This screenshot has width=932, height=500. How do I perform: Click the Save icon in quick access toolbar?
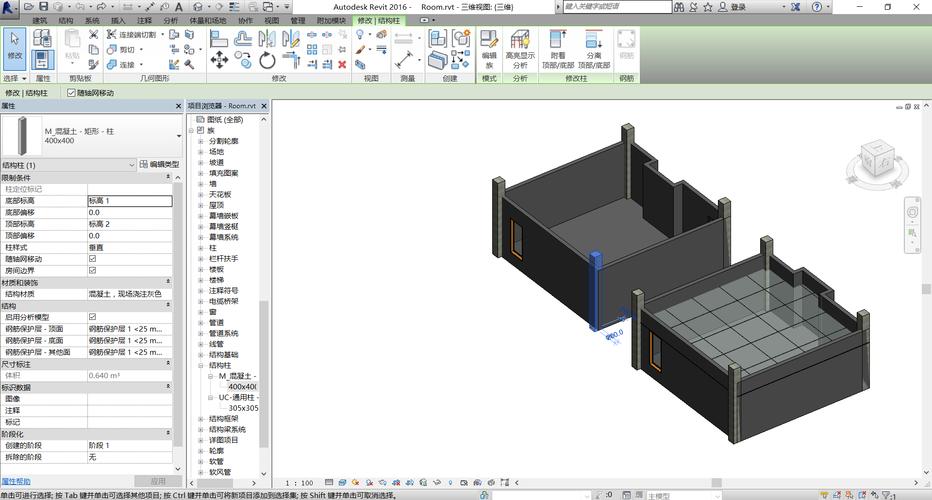[x=43, y=7]
